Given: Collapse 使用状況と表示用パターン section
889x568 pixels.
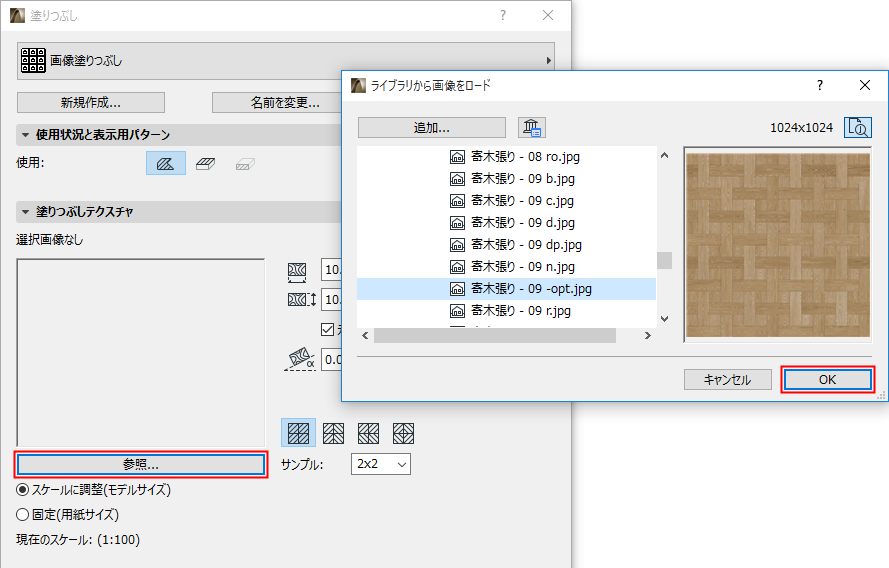Looking at the screenshot, I should pyautogui.click(x=25, y=135).
